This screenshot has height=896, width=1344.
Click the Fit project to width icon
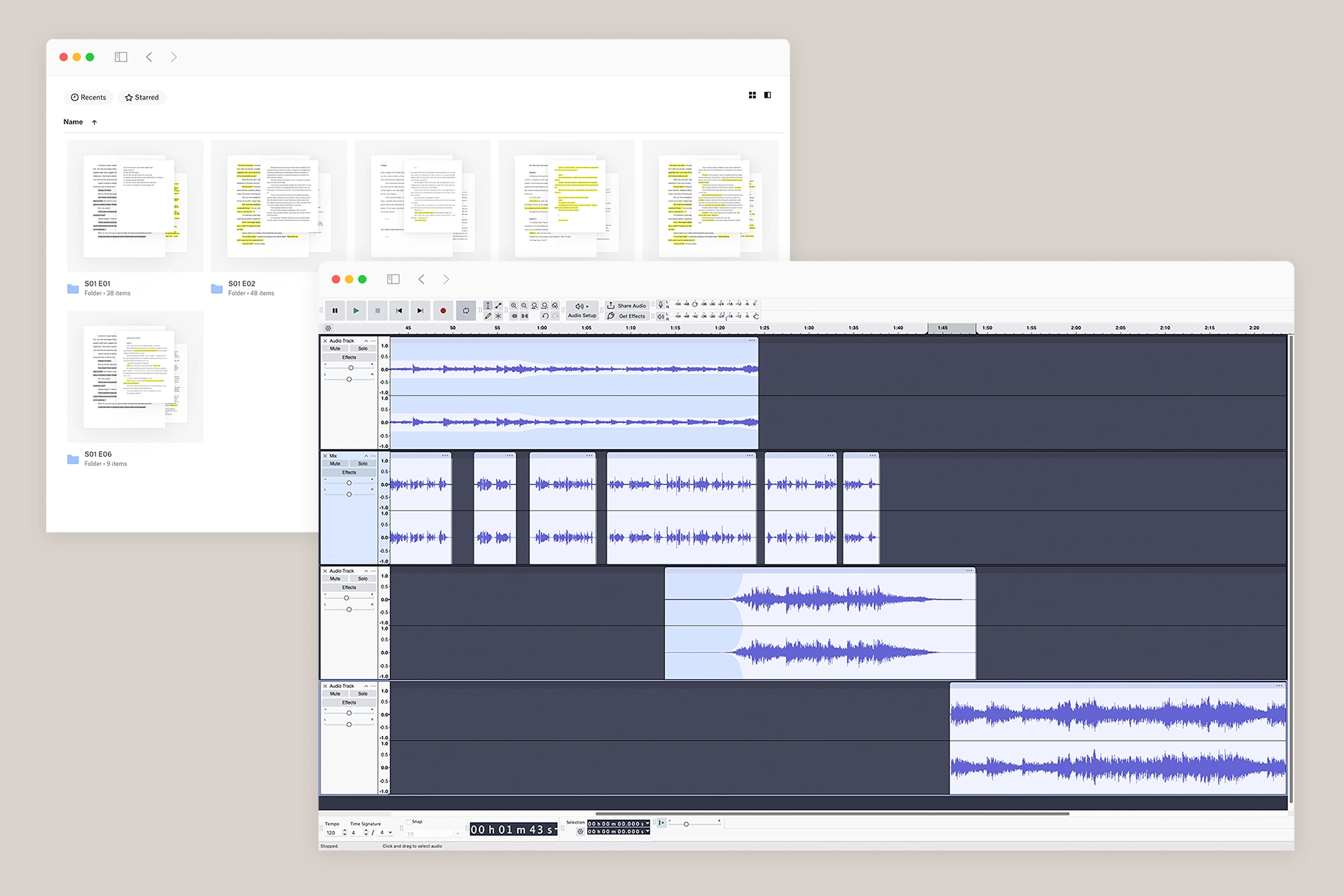coord(545,306)
